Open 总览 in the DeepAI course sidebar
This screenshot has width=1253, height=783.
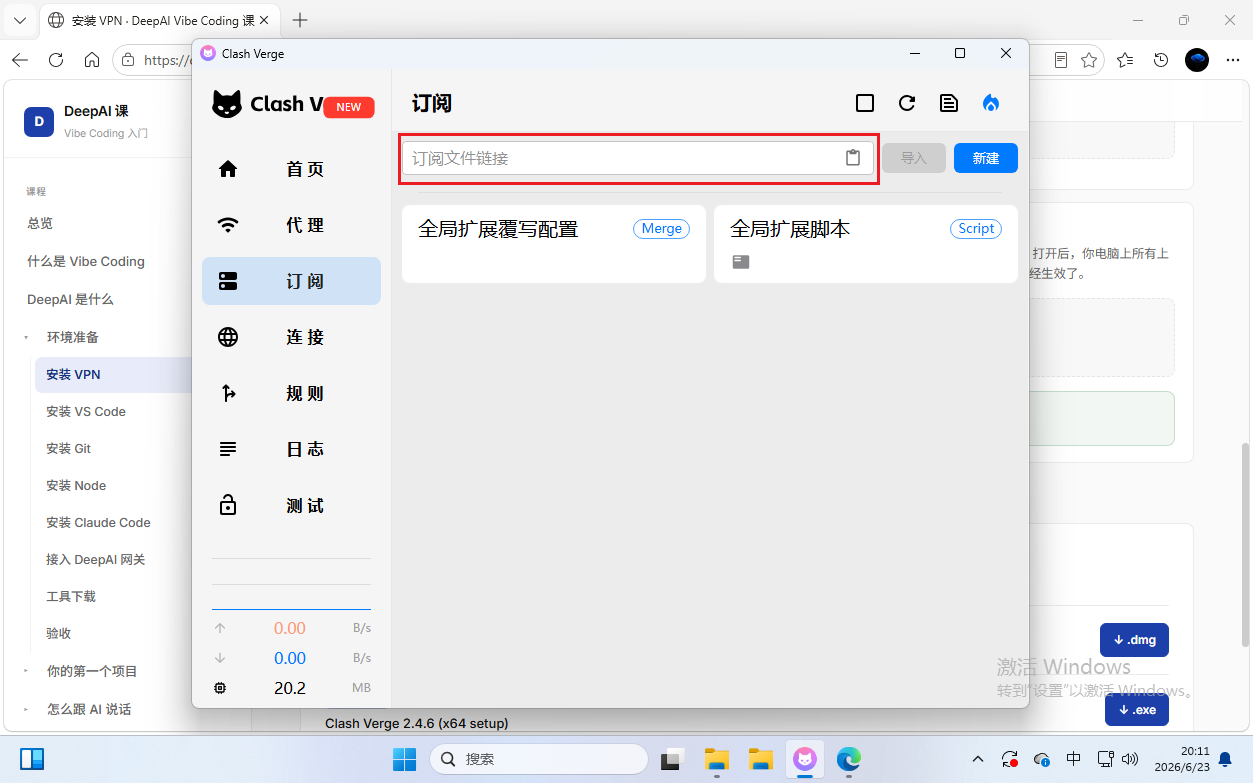[x=40, y=223]
